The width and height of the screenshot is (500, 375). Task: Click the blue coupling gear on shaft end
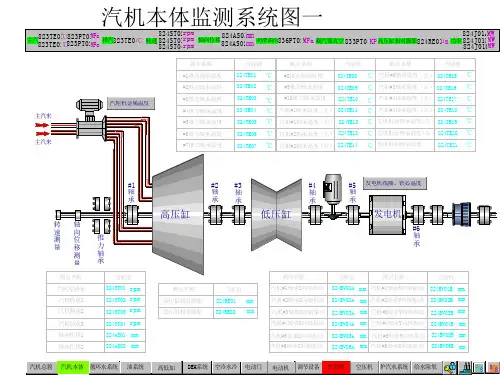462,214
